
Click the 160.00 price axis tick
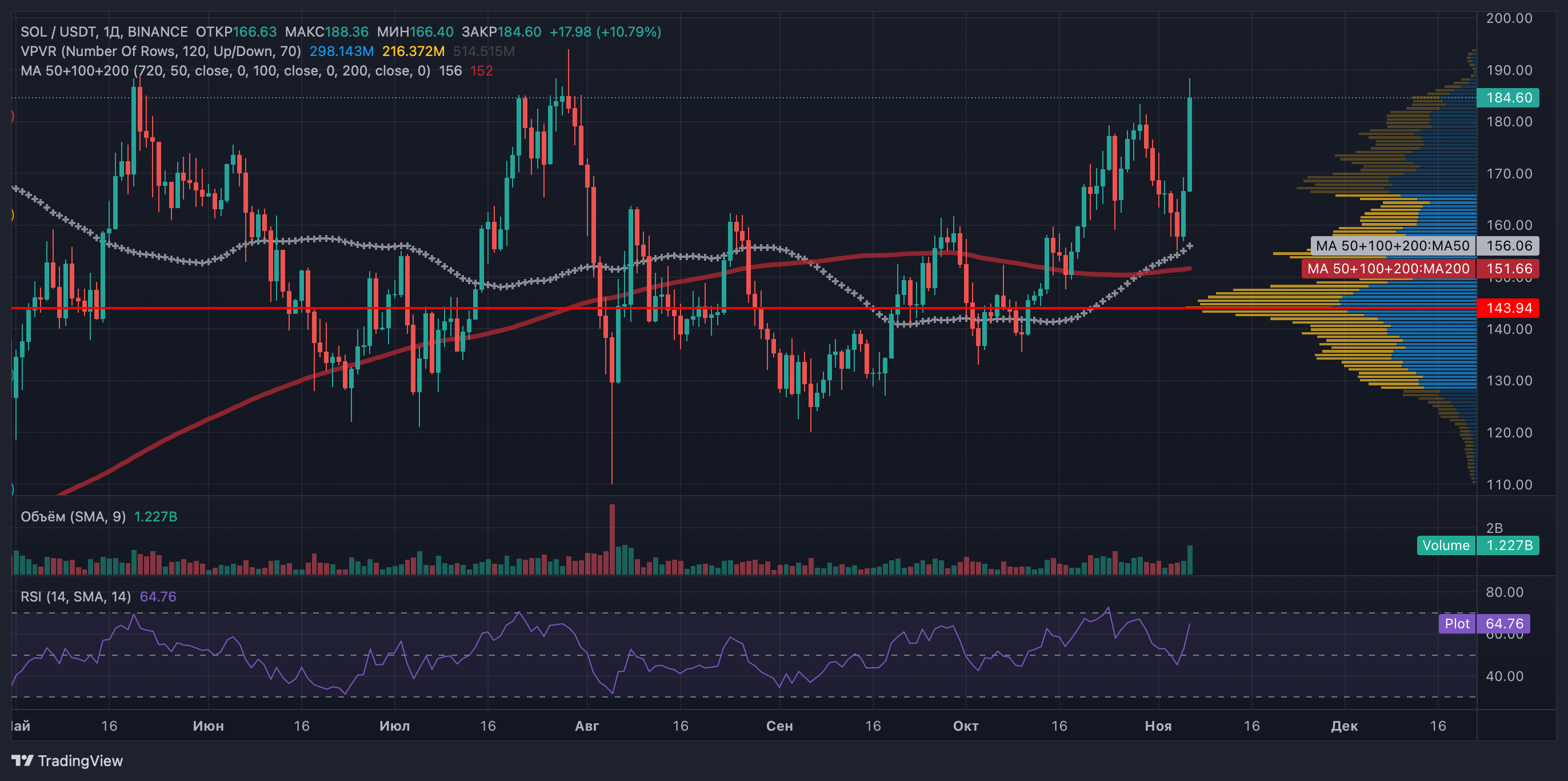click(x=1509, y=225)
